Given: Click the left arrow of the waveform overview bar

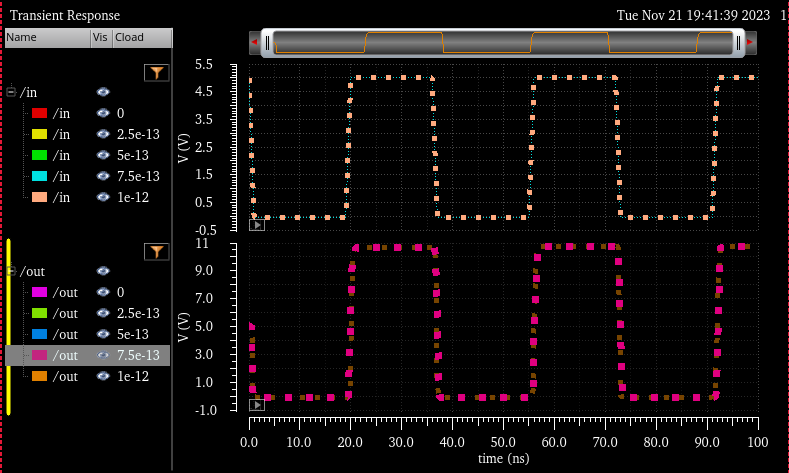Looking at the screenshot, I should pyautogui.click(x=254, y=42).
